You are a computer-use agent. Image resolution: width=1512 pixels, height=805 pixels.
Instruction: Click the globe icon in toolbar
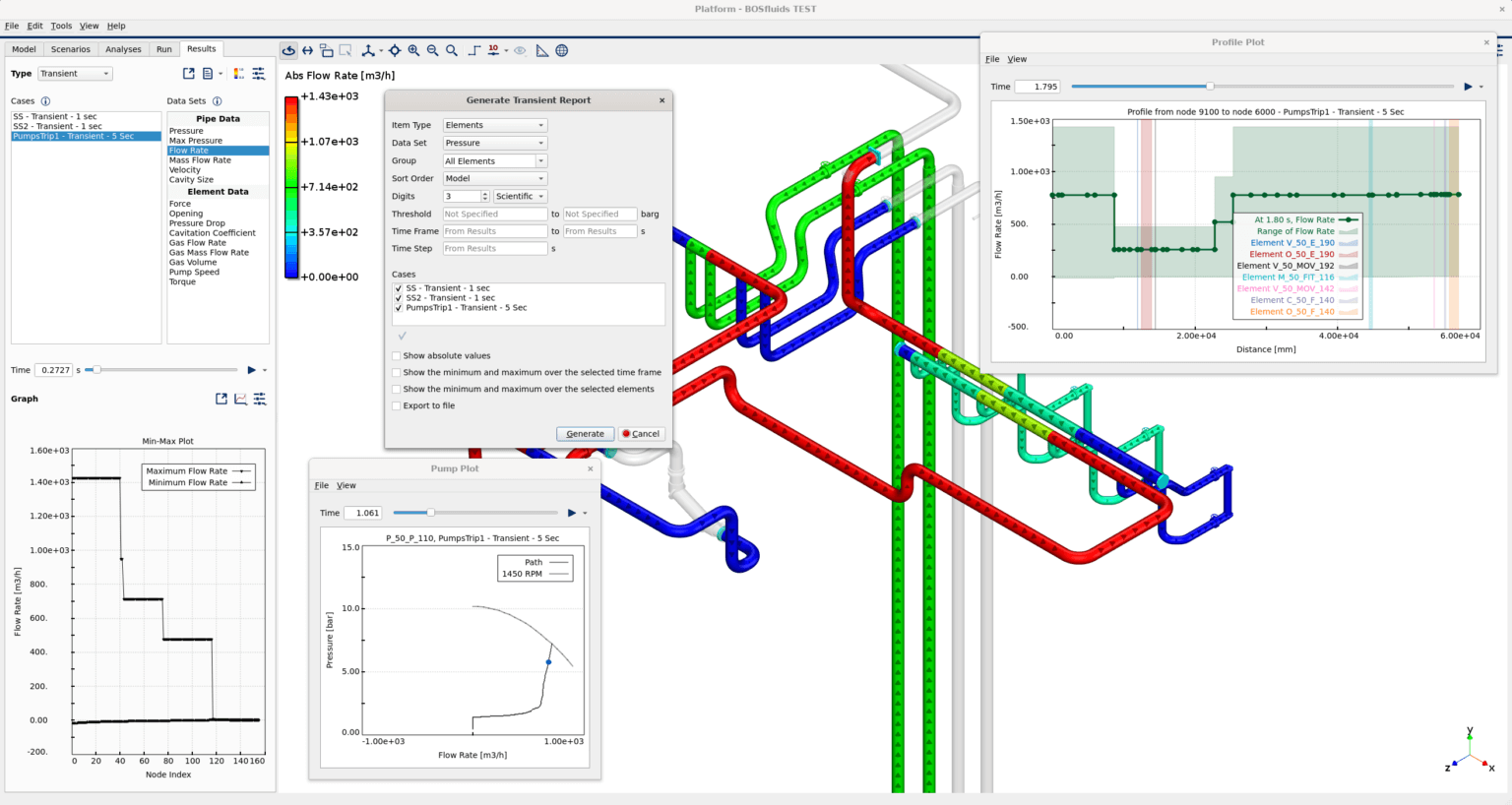562,51
